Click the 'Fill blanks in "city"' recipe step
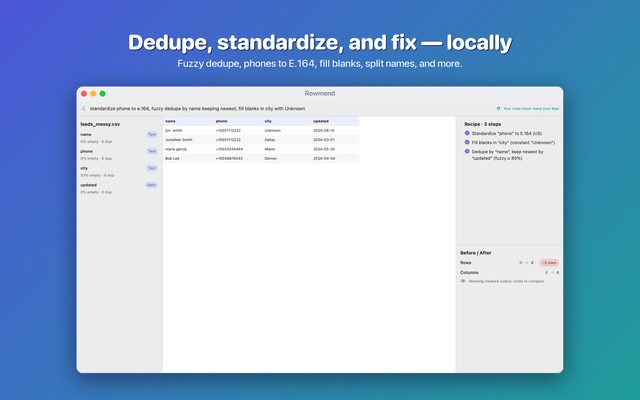 513,142
